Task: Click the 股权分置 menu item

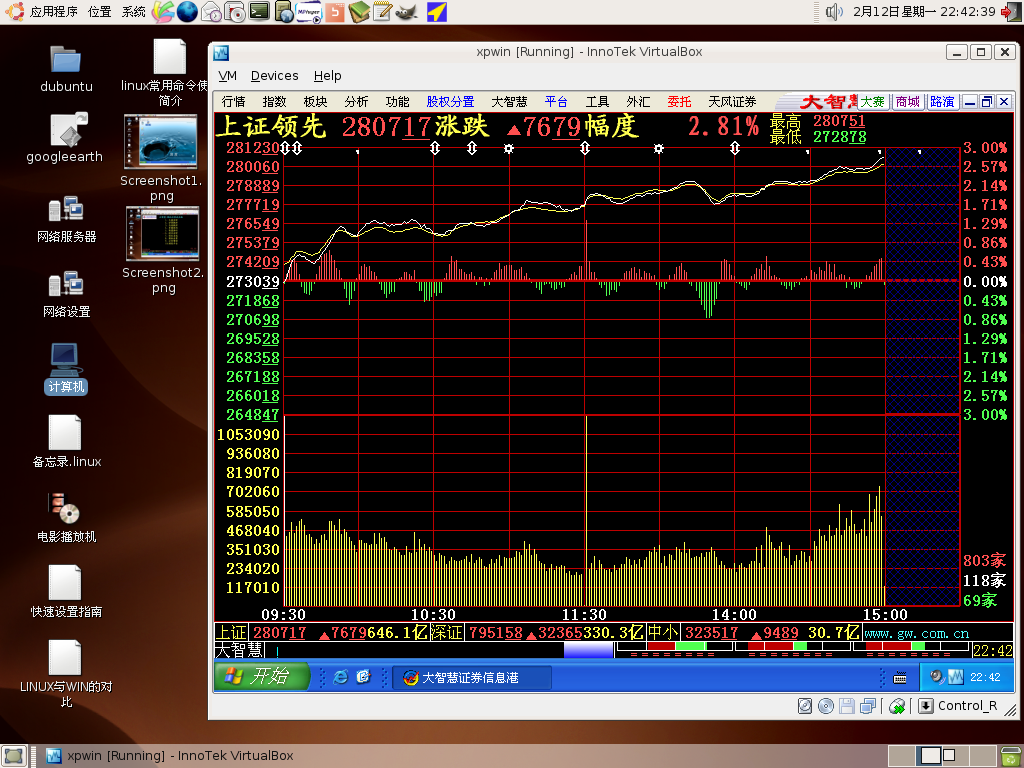Action: coord(451,101)
